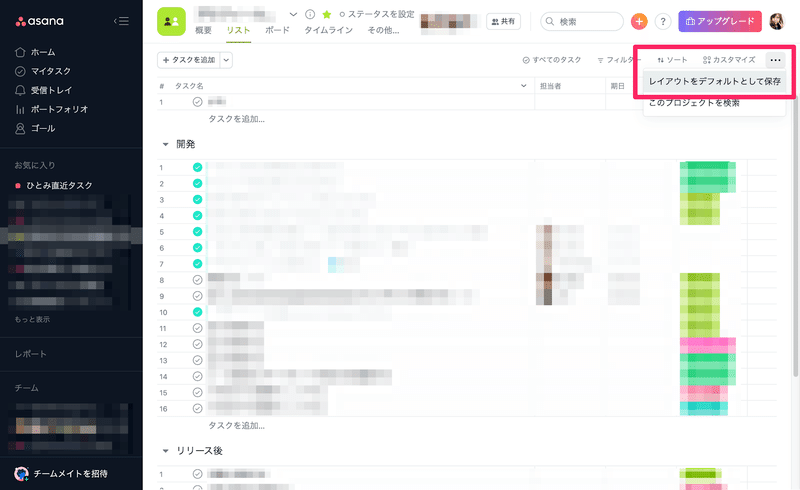Click the pink tag on task 12
The width and height of the screenshot is (800, 490).
pos(708,345)
